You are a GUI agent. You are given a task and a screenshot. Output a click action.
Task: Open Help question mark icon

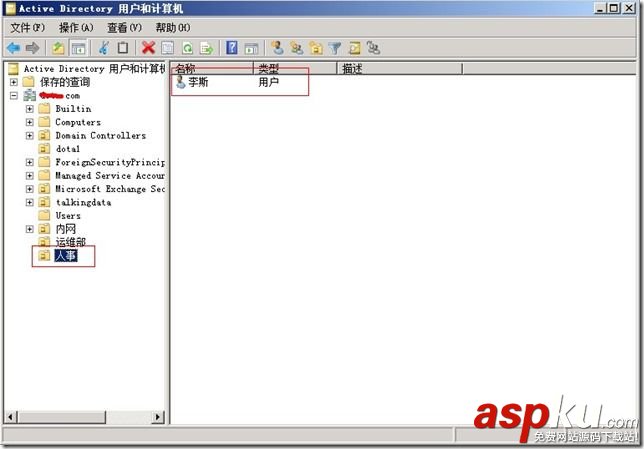pyautogui.click(x=232, y=48)
